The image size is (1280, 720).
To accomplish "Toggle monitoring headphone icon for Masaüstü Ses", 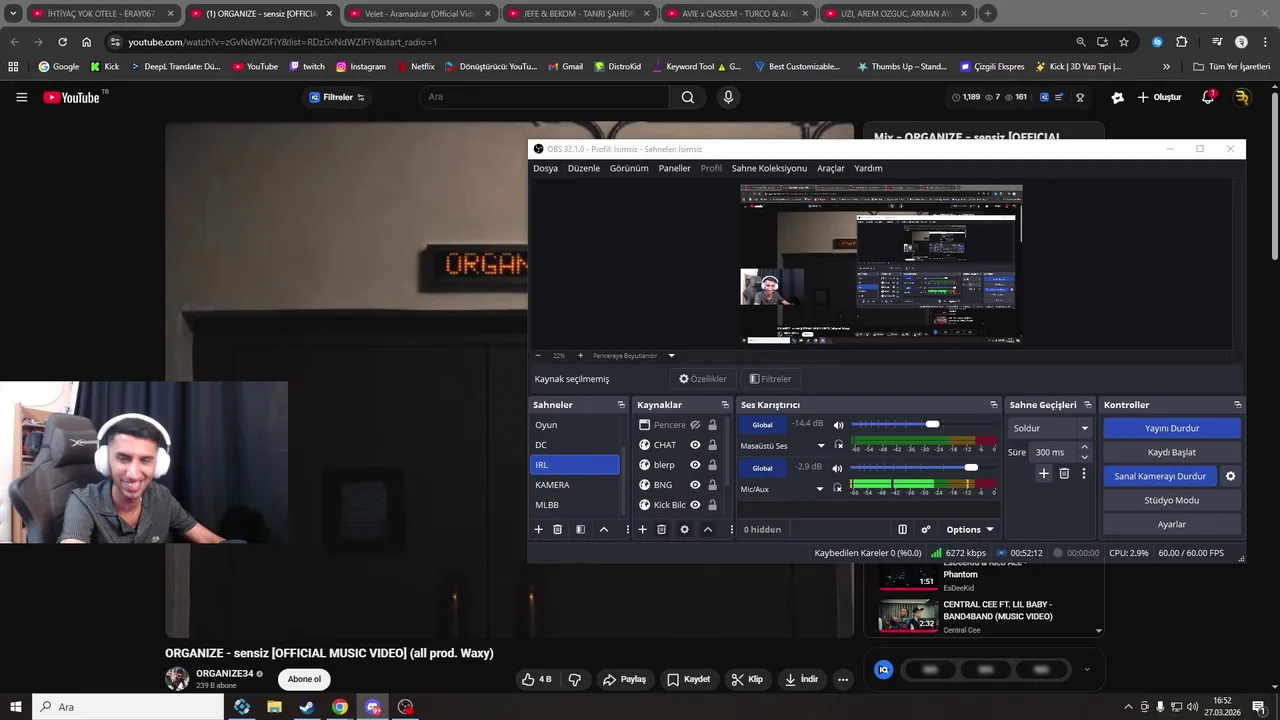I will [x=838, y=445].
